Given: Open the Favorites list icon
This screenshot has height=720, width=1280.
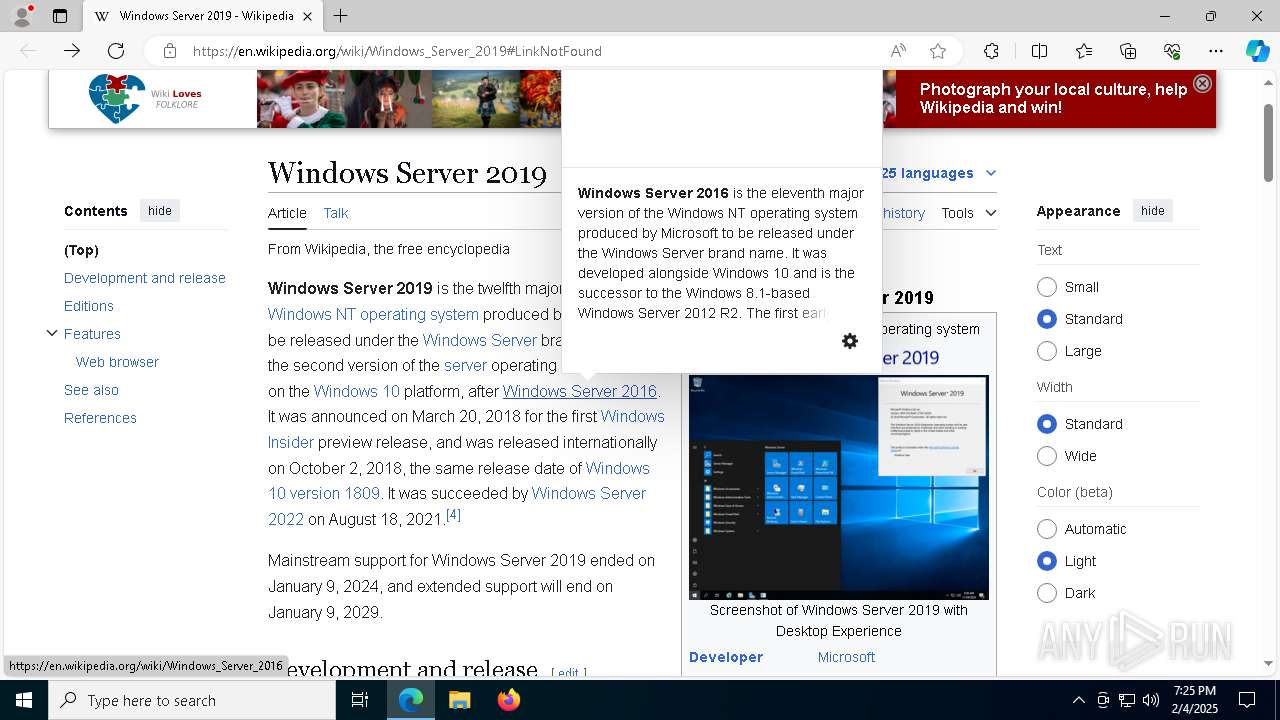Looking at the screenshot, I should 1084,51.
